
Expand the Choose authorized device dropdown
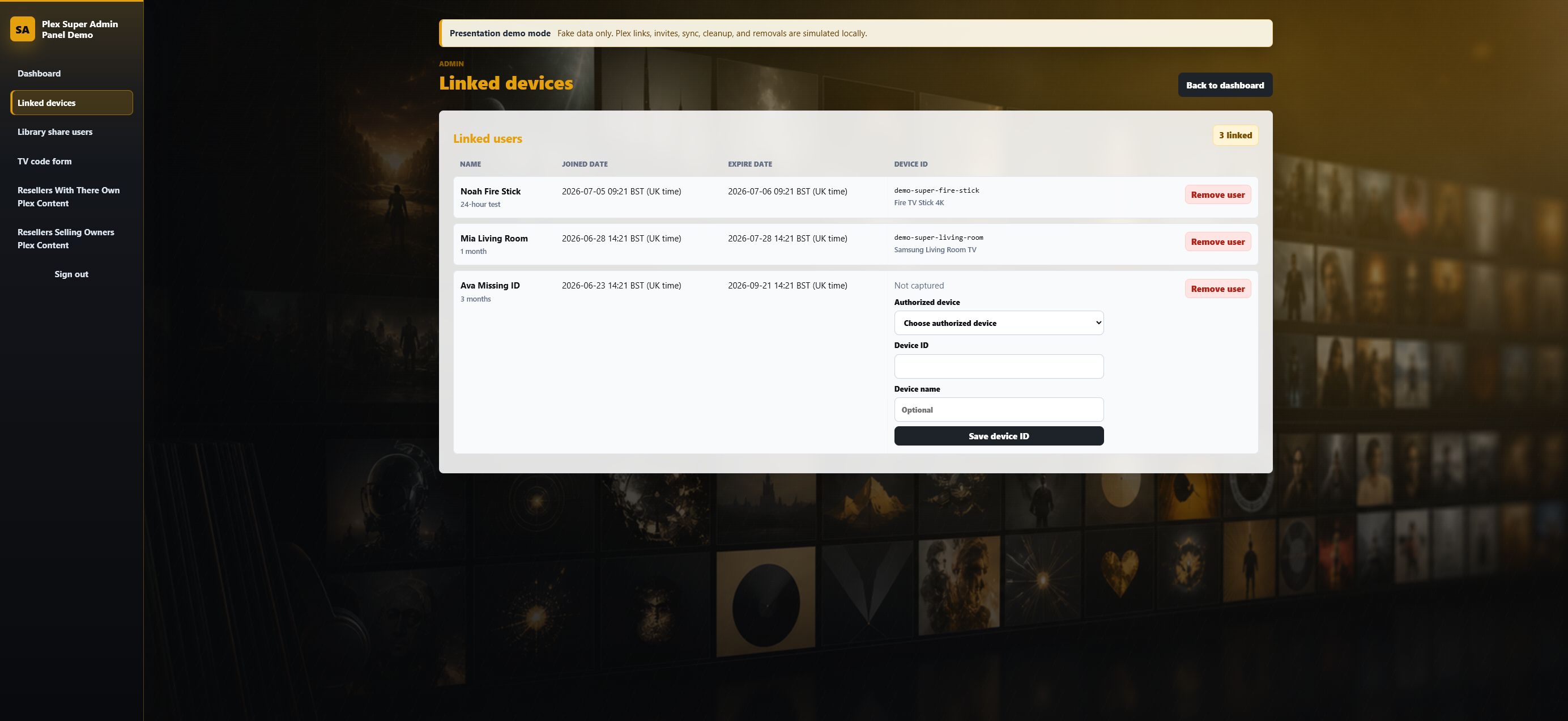tap(998, 323)
